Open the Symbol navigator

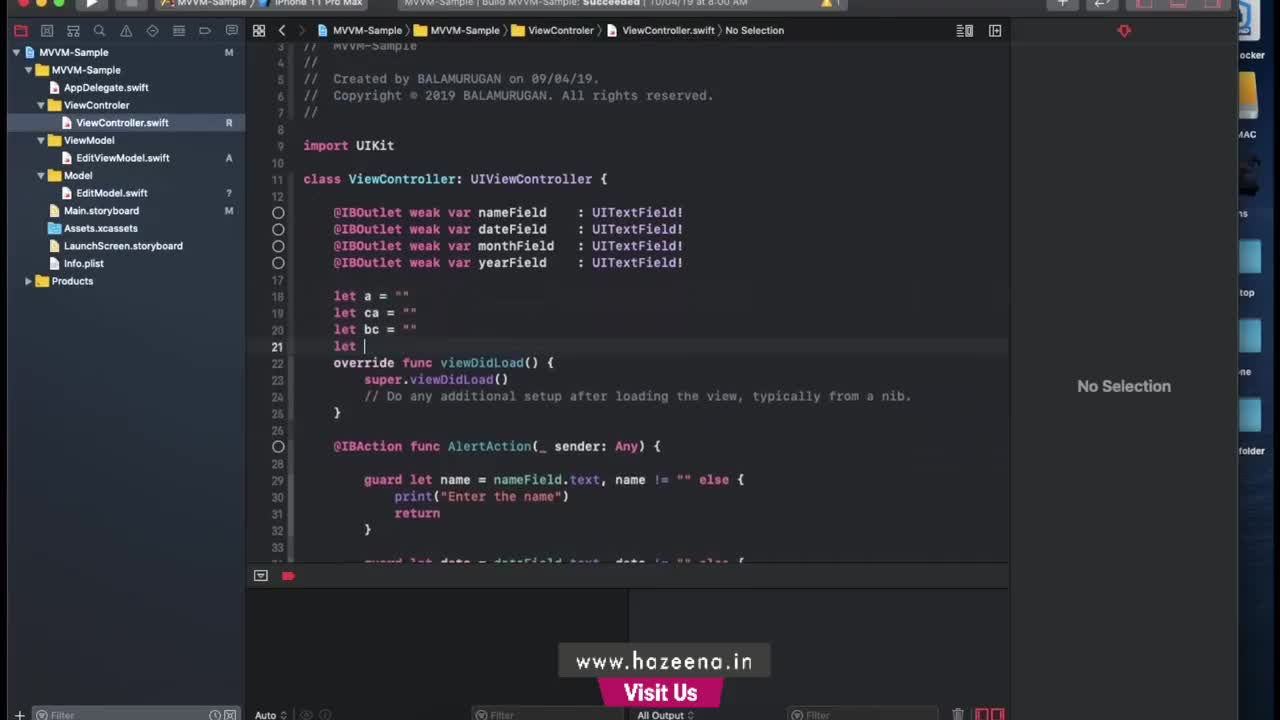73,31
